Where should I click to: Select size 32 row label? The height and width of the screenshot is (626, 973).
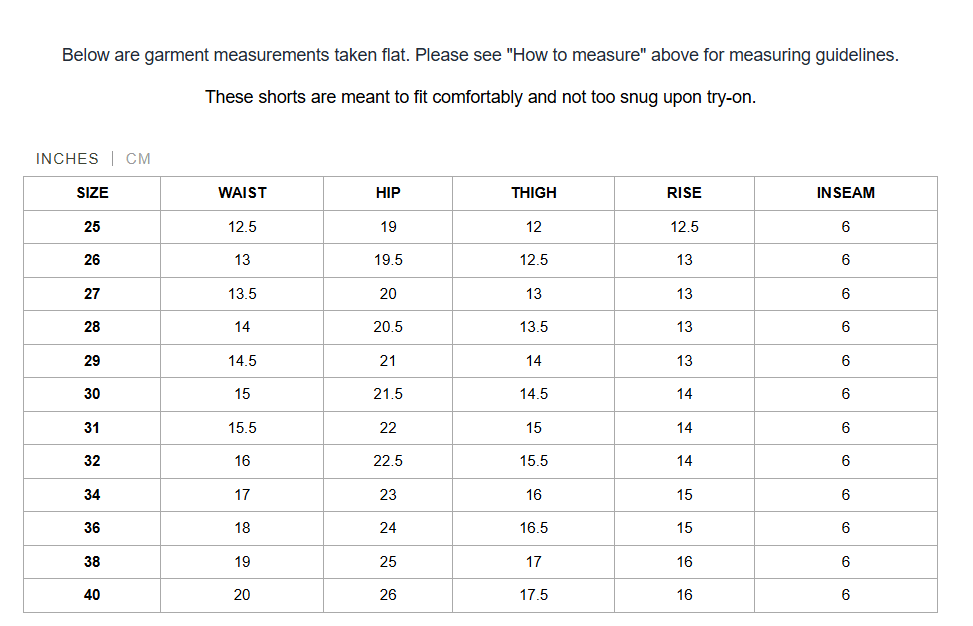(92, 461)
